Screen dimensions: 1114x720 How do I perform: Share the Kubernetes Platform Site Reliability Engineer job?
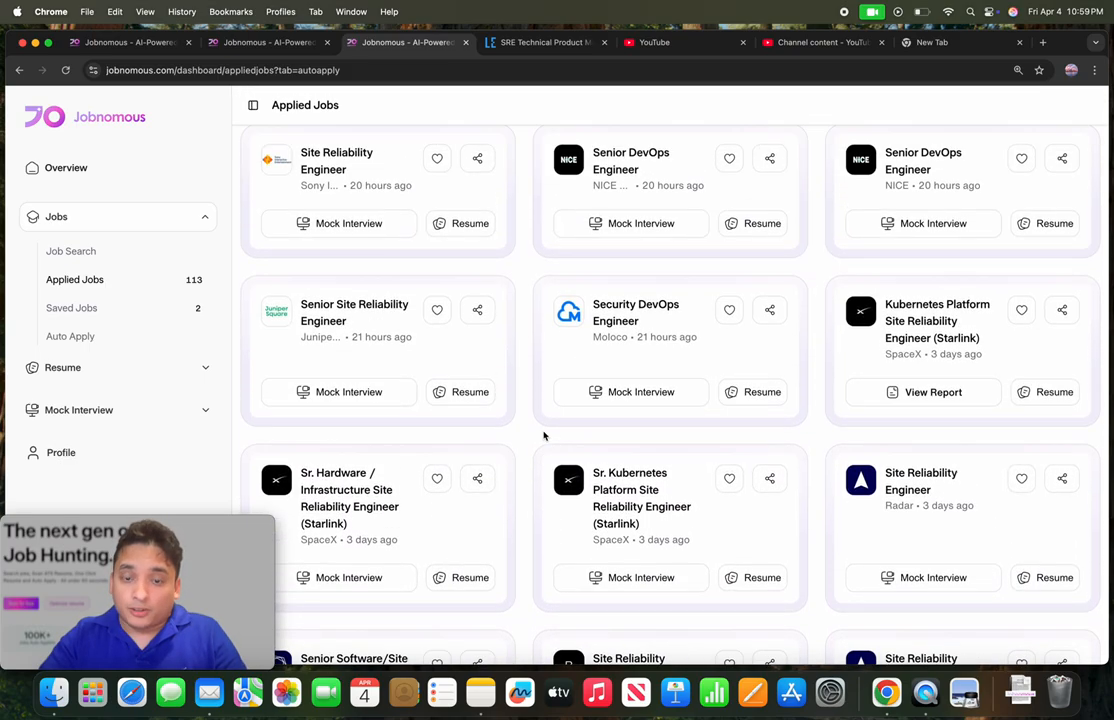(x=1062, y=310)
